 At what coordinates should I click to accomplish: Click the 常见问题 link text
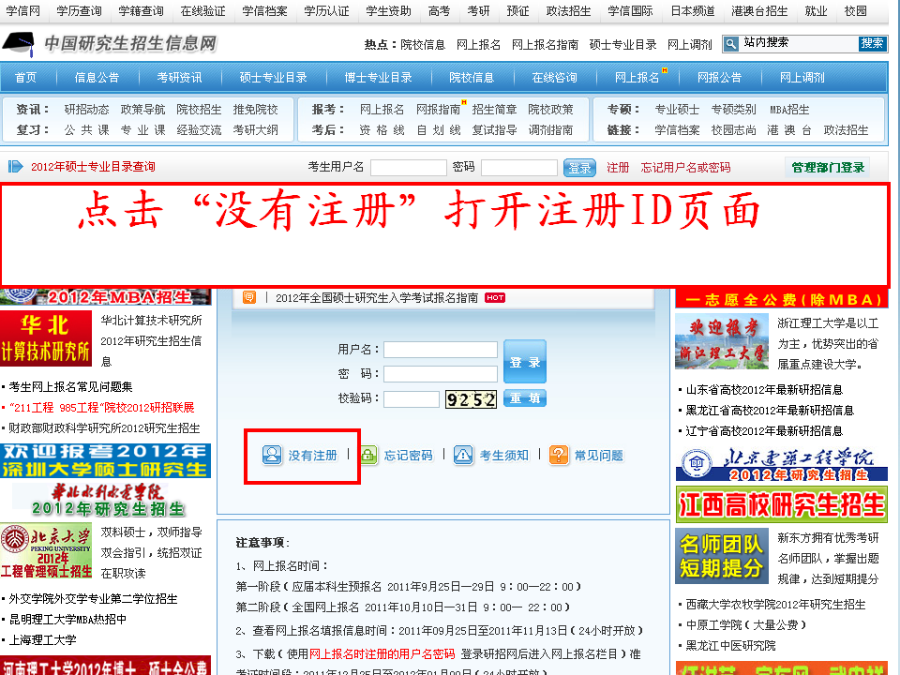click(599, 455)
